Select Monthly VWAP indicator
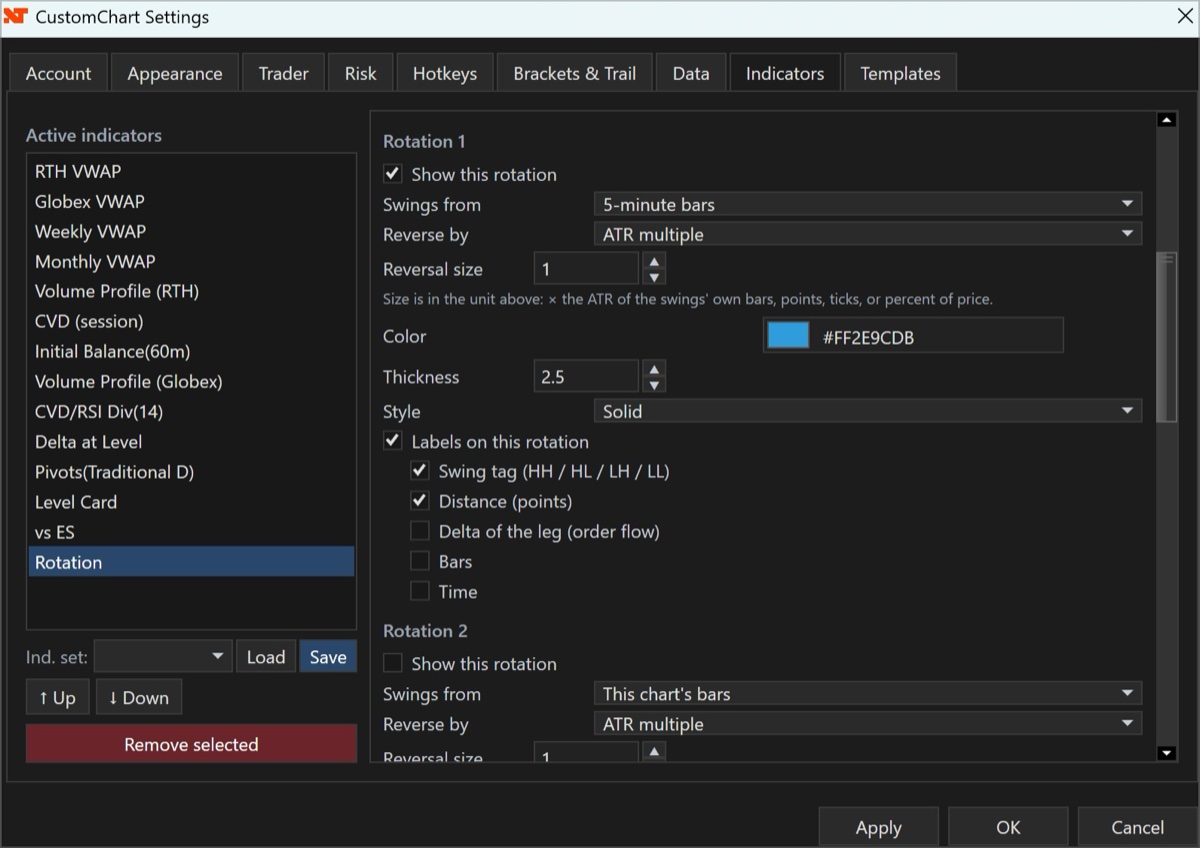 coord(191,261)
